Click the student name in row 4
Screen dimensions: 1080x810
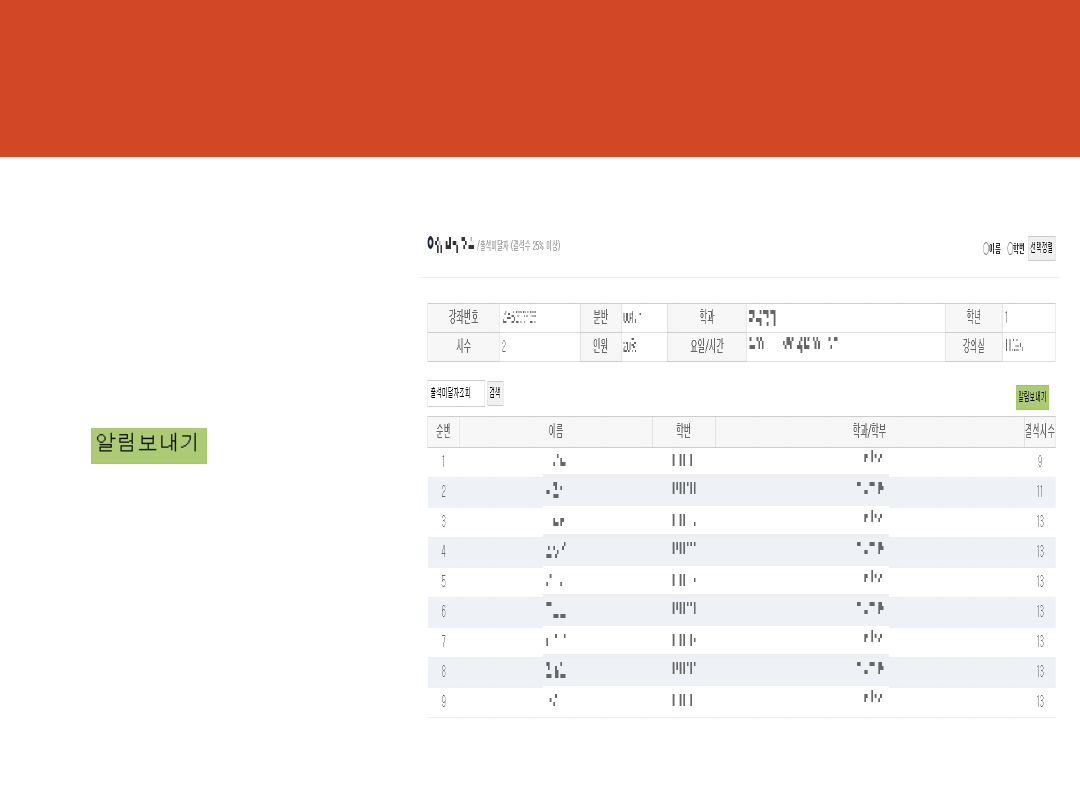tap(556, 551)
